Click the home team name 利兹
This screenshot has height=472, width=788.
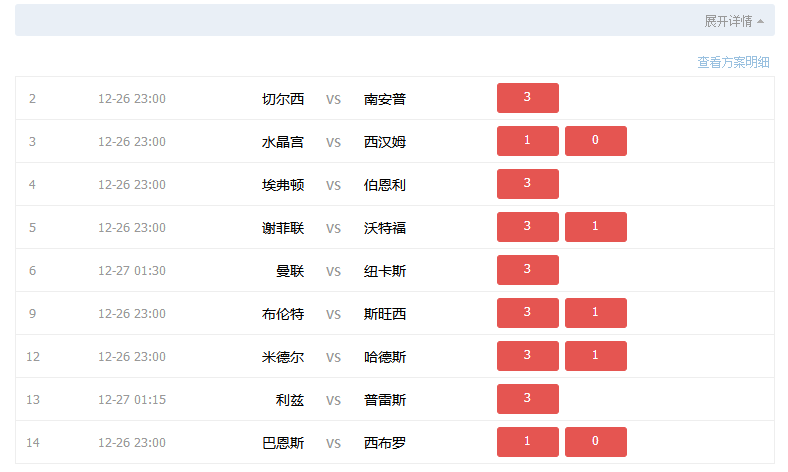coord(290,400)
